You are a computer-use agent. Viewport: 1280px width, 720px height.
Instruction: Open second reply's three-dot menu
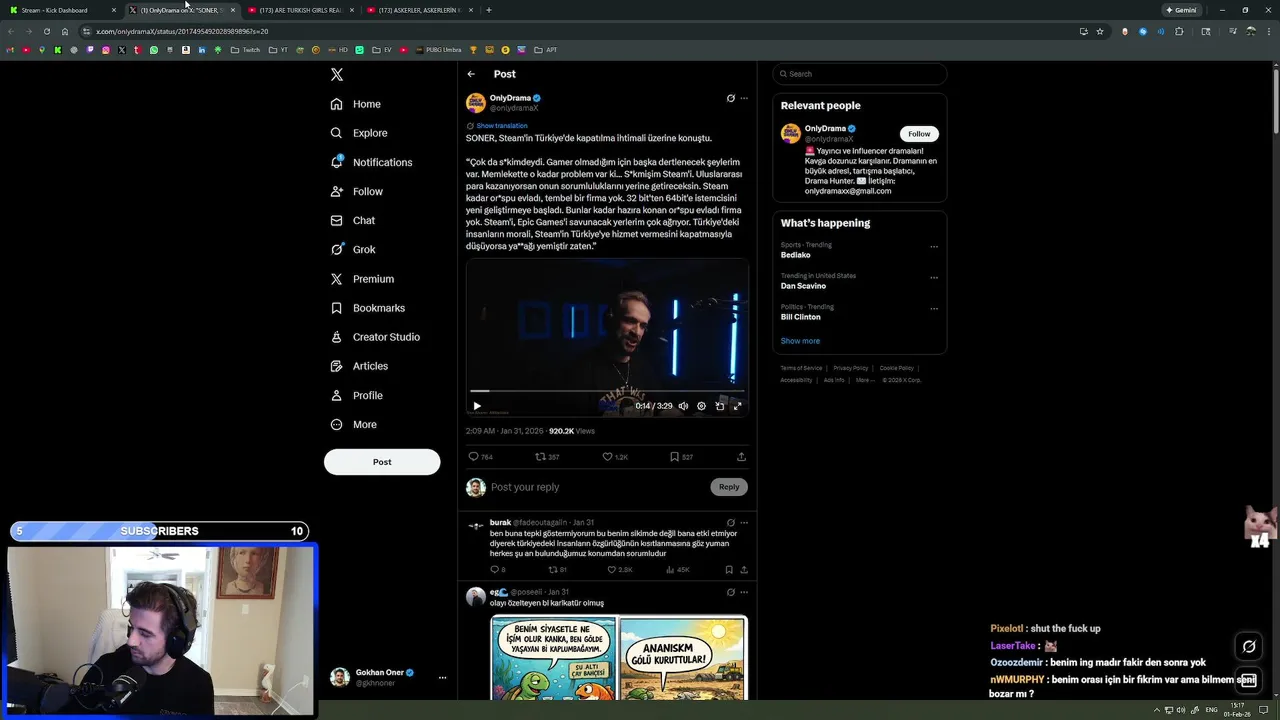click(744, 592)
